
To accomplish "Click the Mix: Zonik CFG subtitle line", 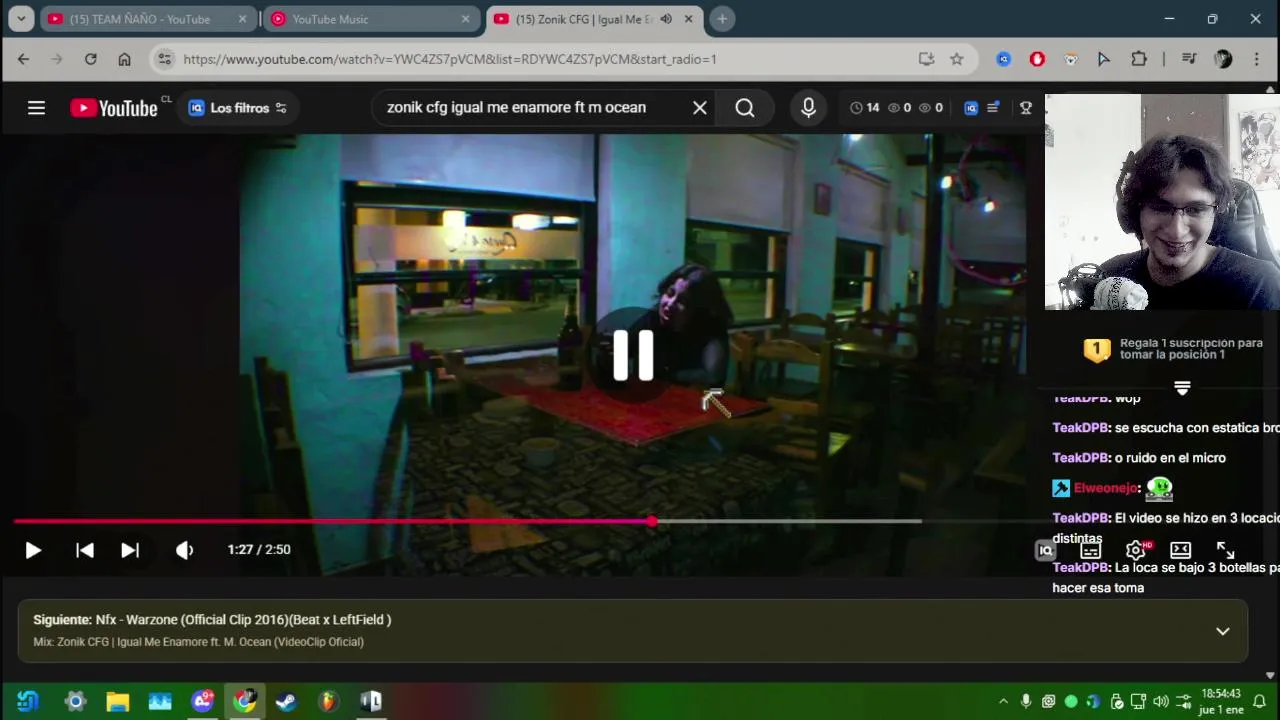I will pyautogui.click(x=198, y=642).
